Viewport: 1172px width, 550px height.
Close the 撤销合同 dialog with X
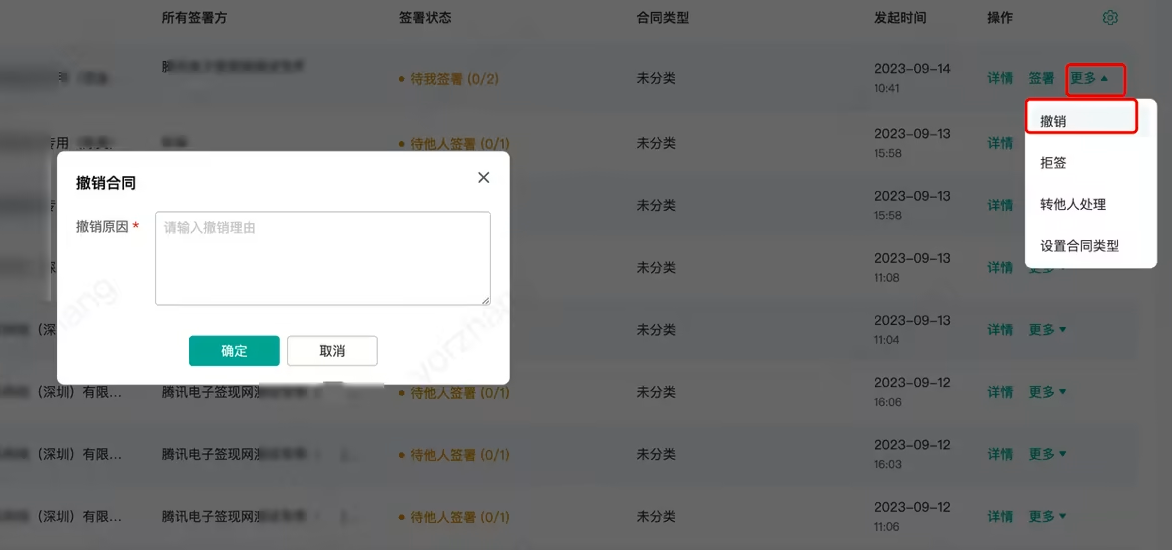(x=484, y=178)
